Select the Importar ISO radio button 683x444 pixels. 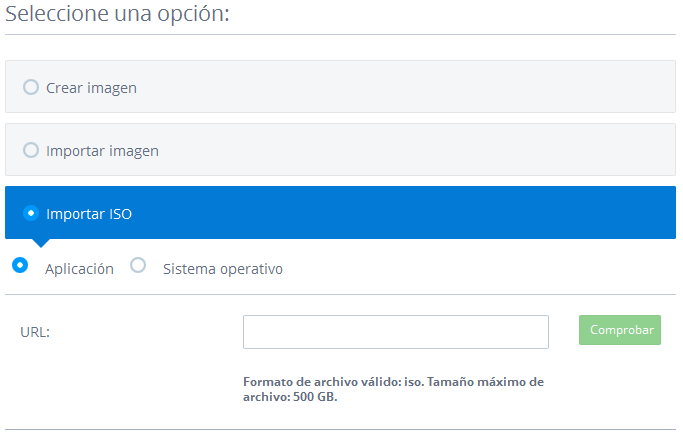(x=31, y=213)
